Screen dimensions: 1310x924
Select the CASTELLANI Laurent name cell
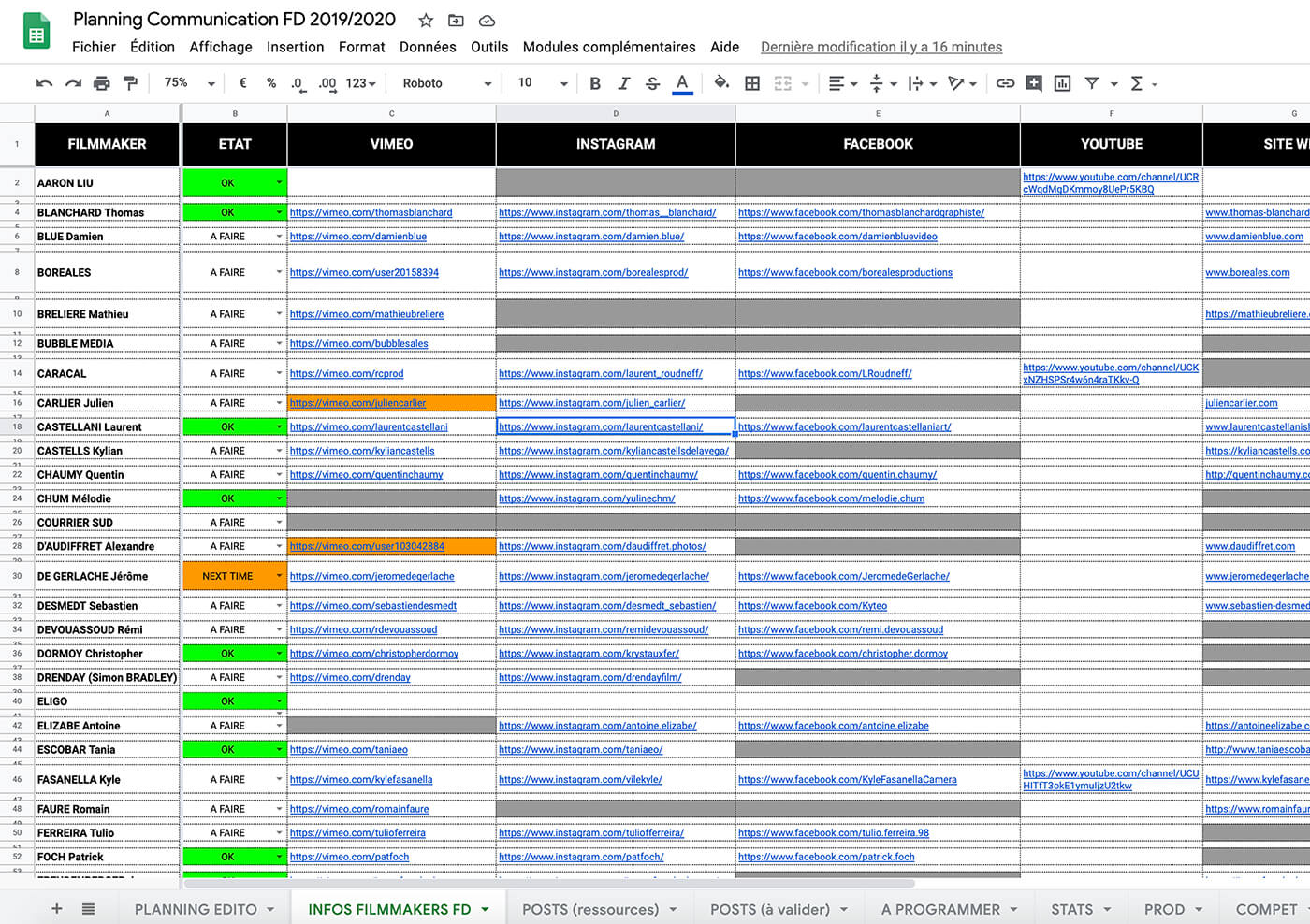pos(107,426)
